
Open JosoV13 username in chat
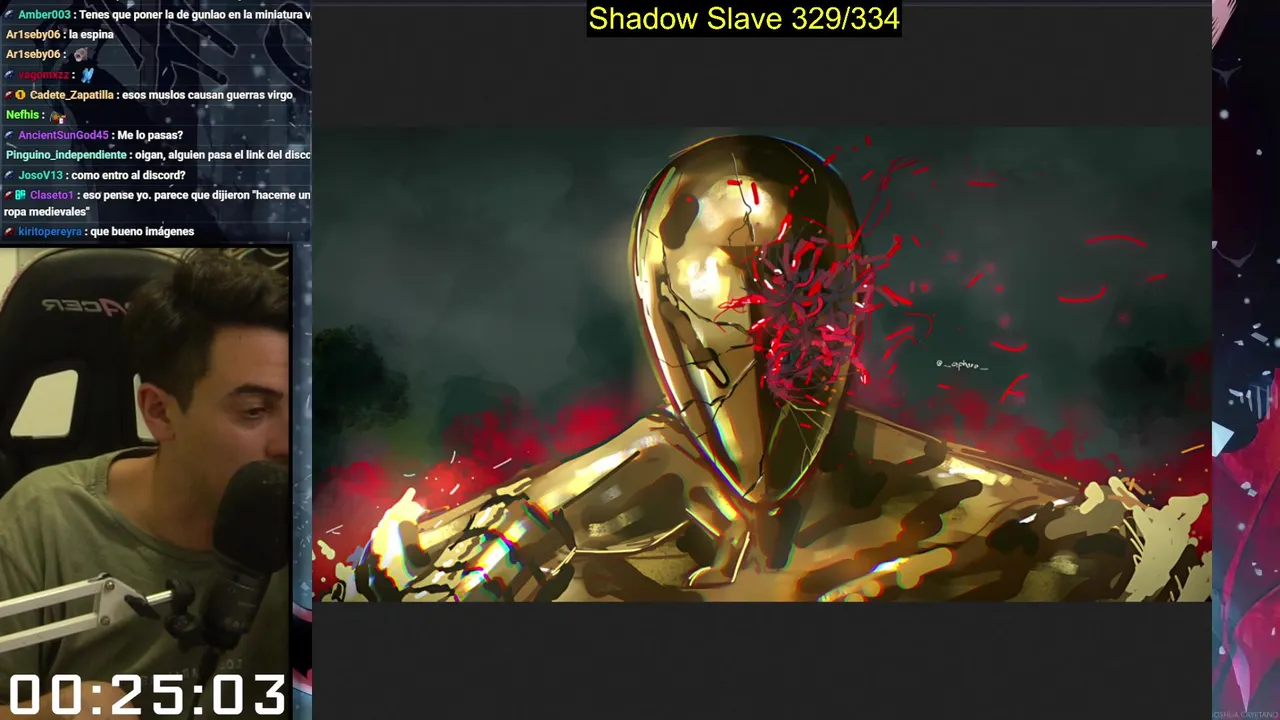pyautogui.click(x=40, y=175)
